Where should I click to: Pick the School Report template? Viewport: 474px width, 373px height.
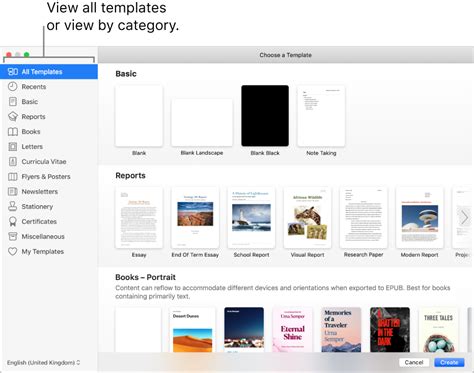[251, 217]
